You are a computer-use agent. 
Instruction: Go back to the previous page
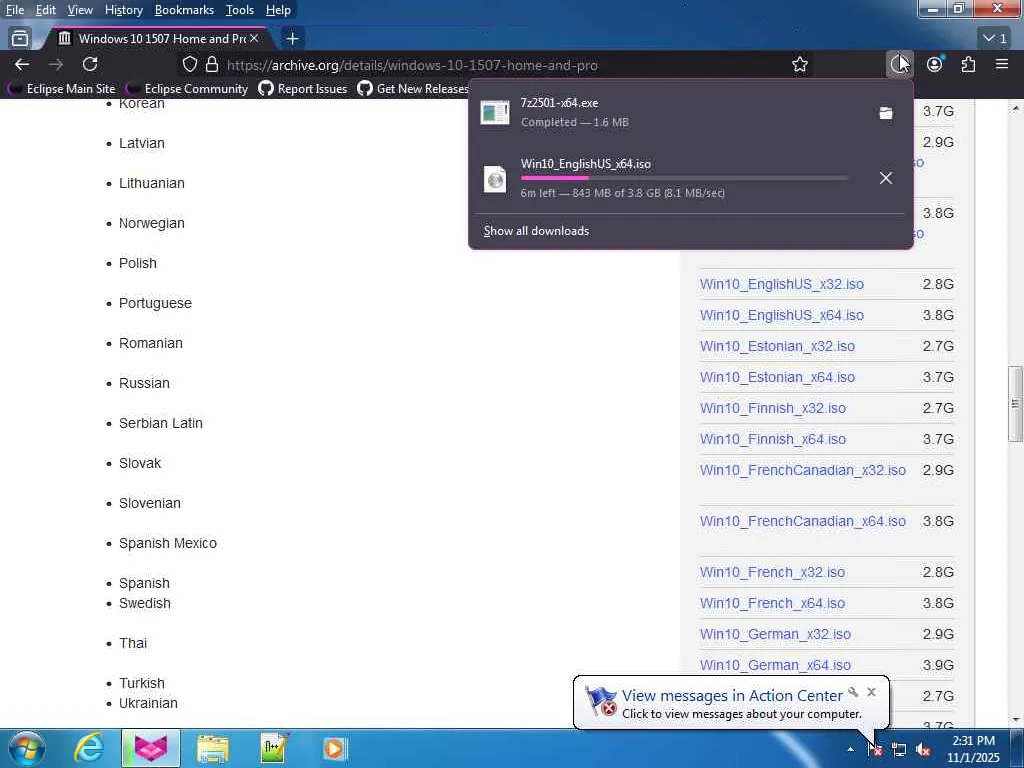pos(22,65)
